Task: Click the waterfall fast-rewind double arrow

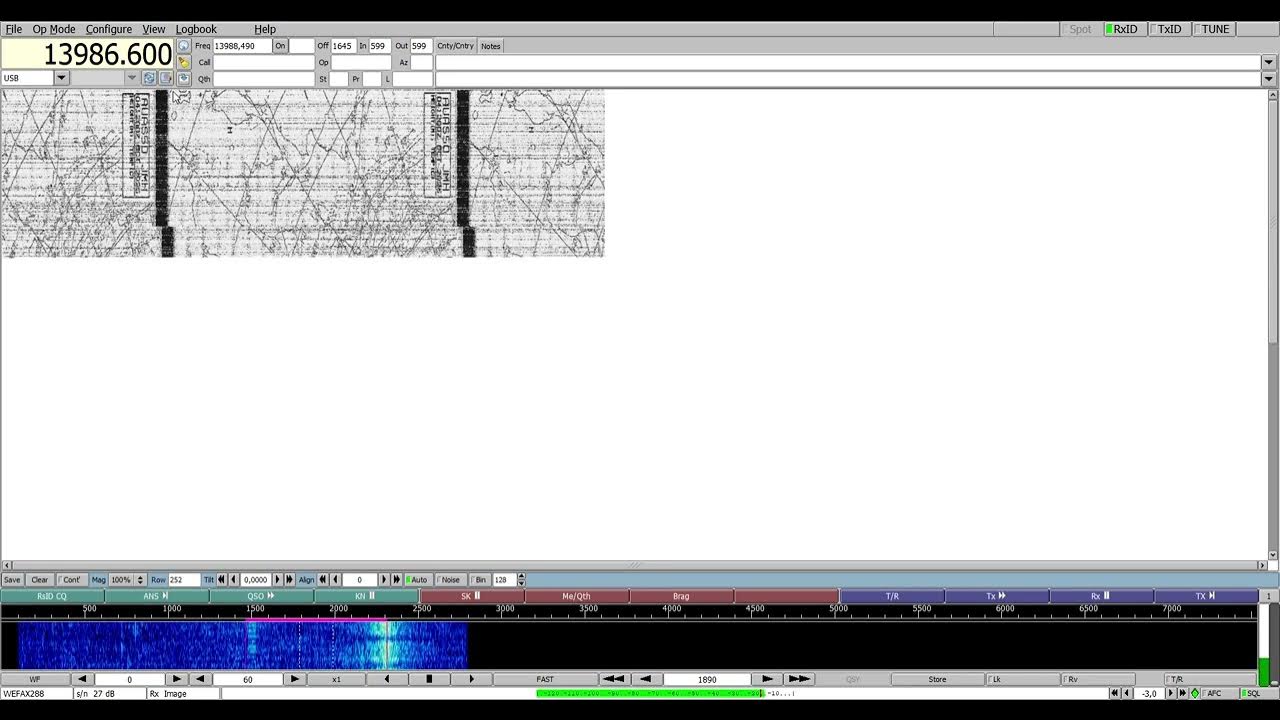Action: (613, 679)
